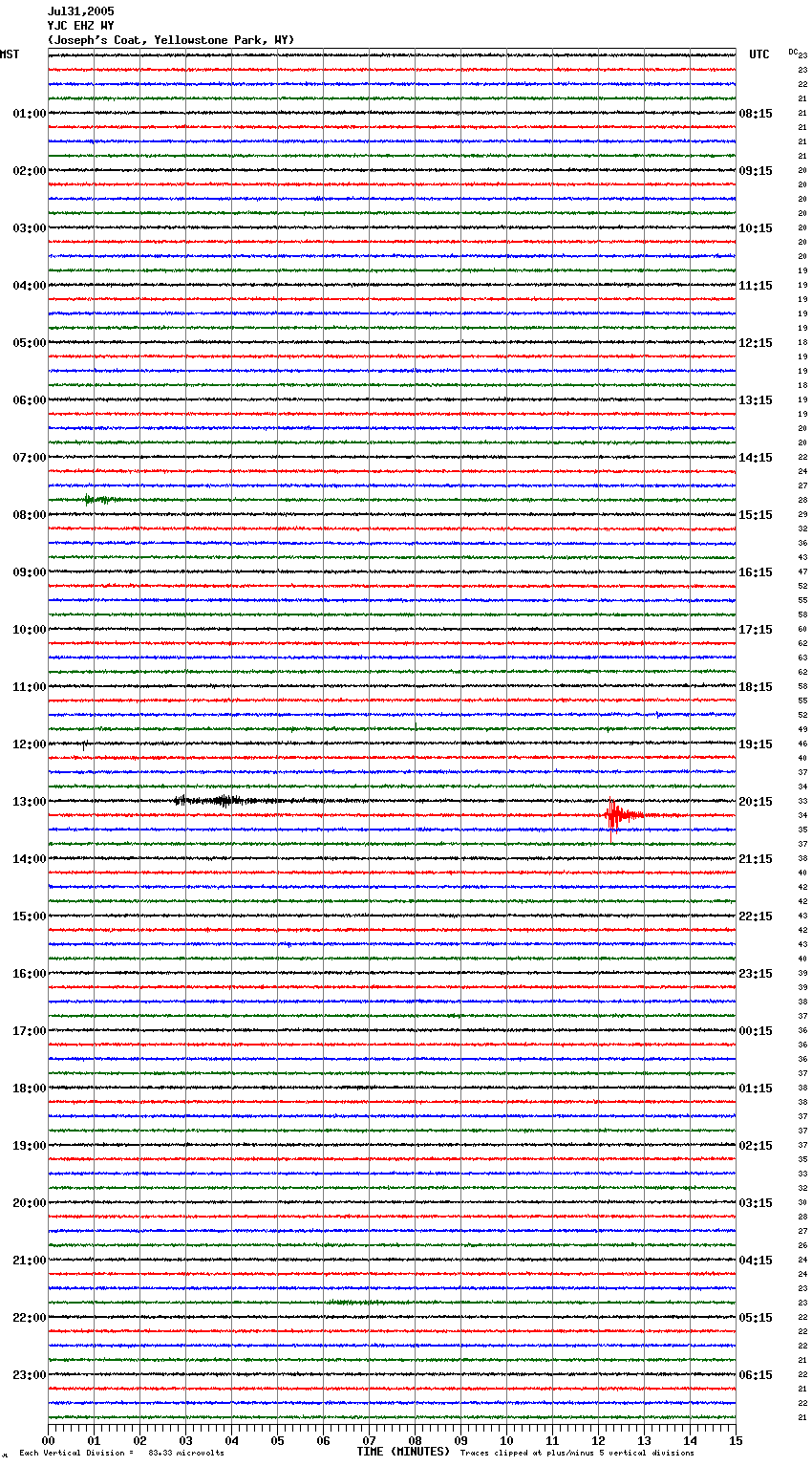
Task: Select the 20:00 MST time label
Action: coord(30,1203)
